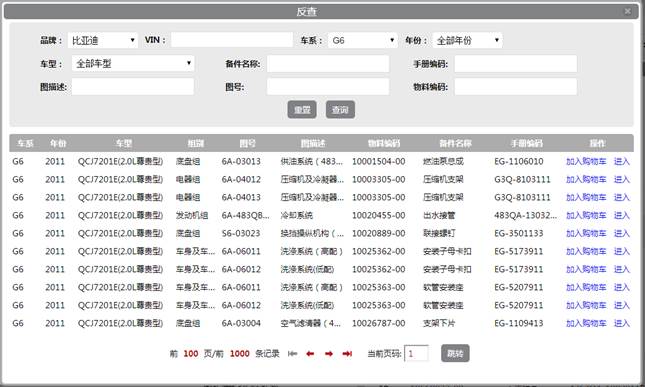Screen dimensions: 645x387
Task: Select manual code EG-1109413 cell
Action: point(519,323)
